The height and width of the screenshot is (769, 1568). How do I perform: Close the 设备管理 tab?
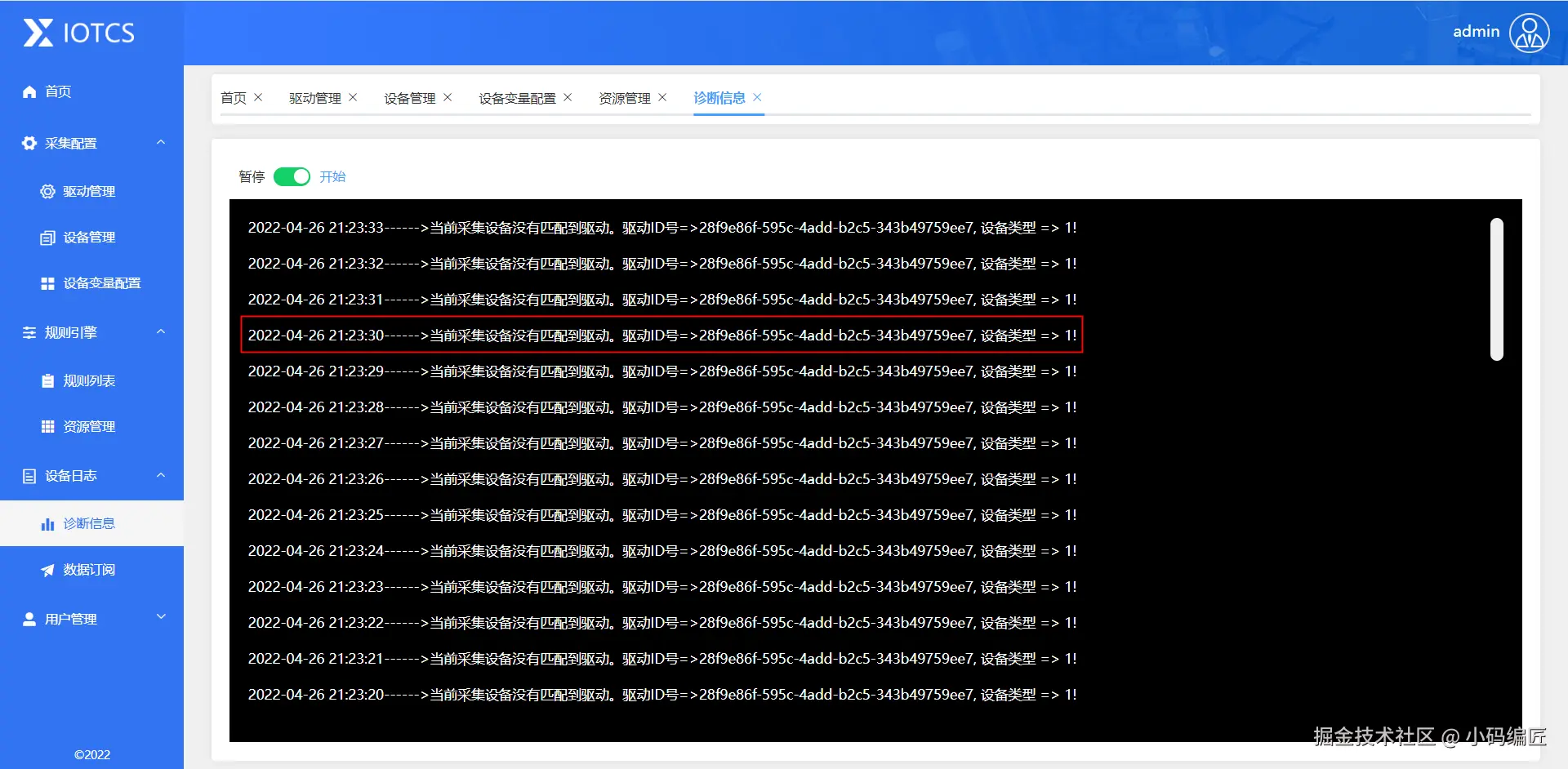(448, 97)
